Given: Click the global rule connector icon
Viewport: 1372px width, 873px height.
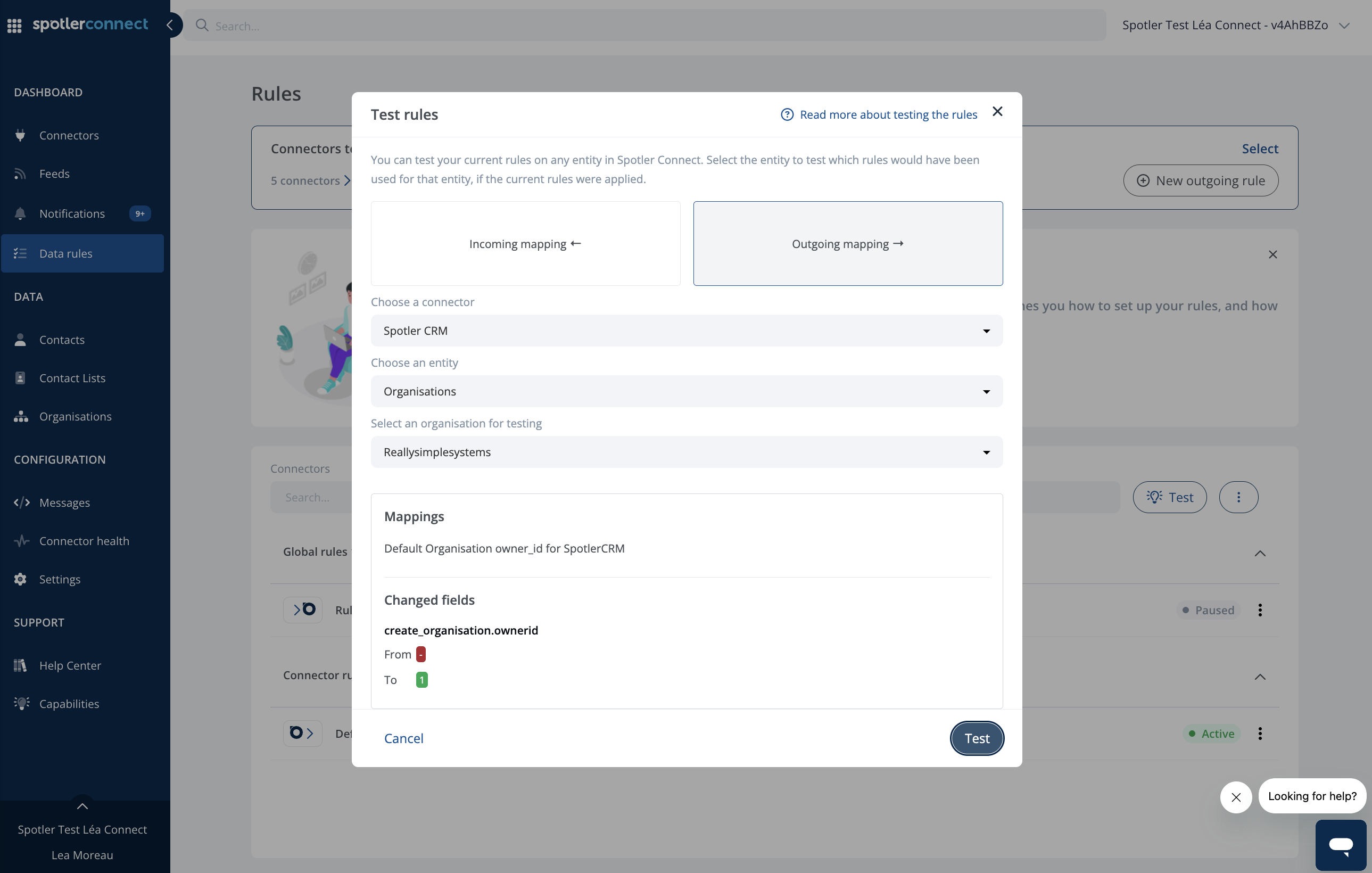Looking at the screenshot, I should [303, 610].
